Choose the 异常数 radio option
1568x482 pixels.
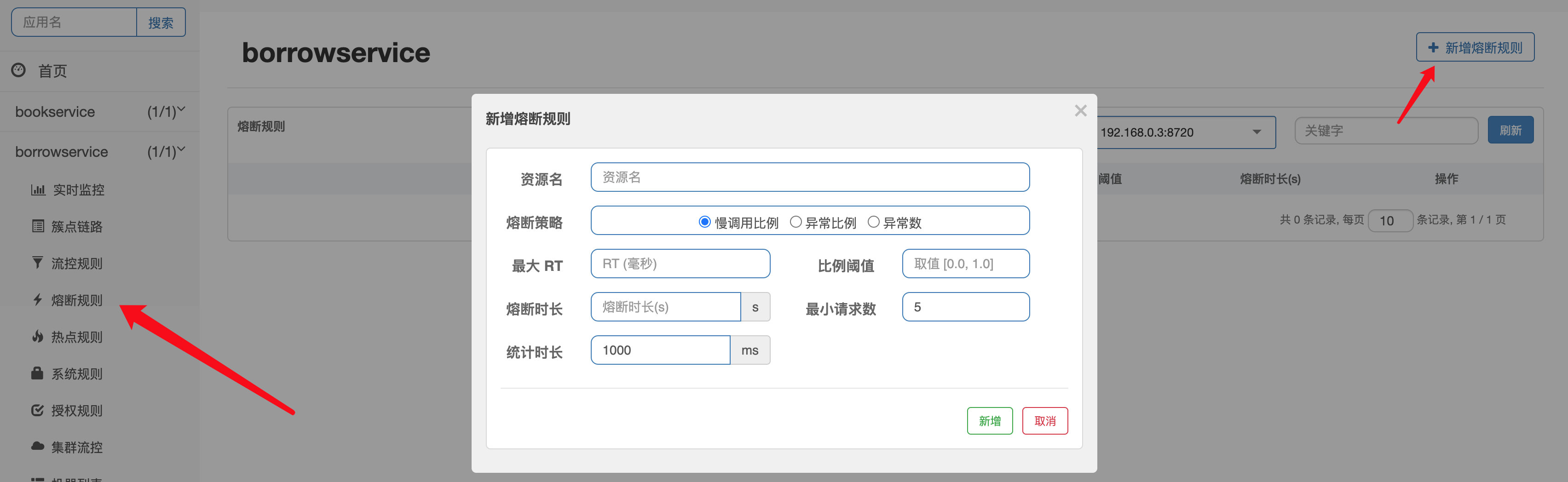pos(873,222)
